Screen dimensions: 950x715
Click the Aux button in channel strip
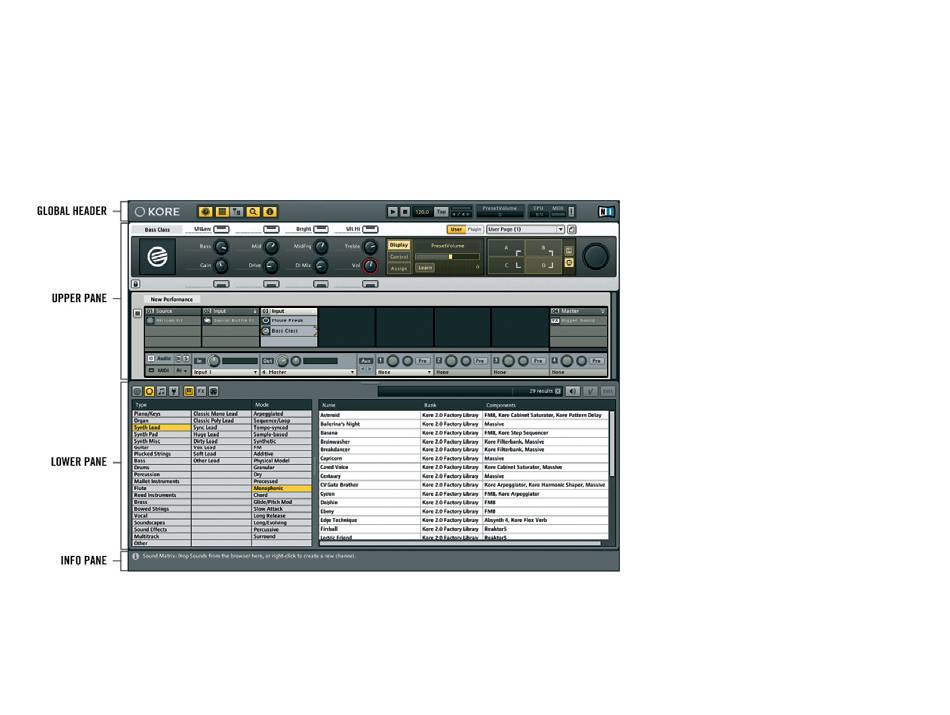pos(366,361)
